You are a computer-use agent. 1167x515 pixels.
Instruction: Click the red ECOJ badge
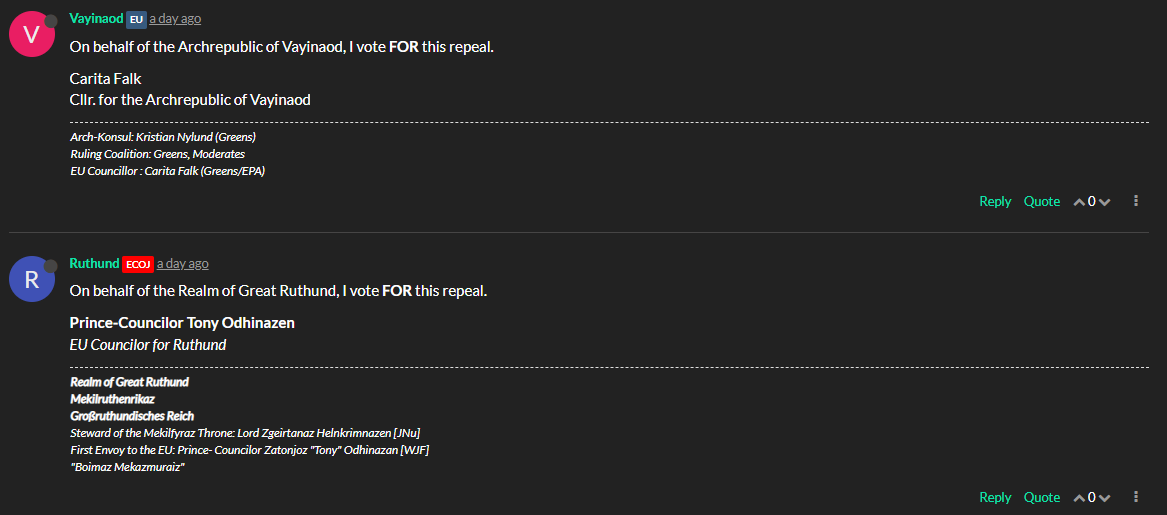[138, 264]
